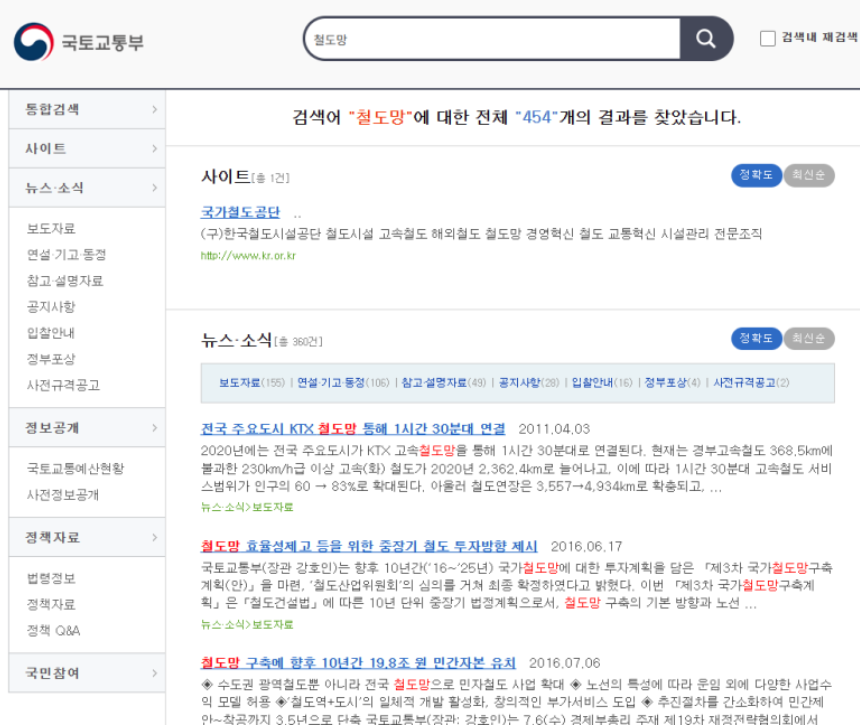
Task: Sort news results by 최신순
Action: point(808,339)
